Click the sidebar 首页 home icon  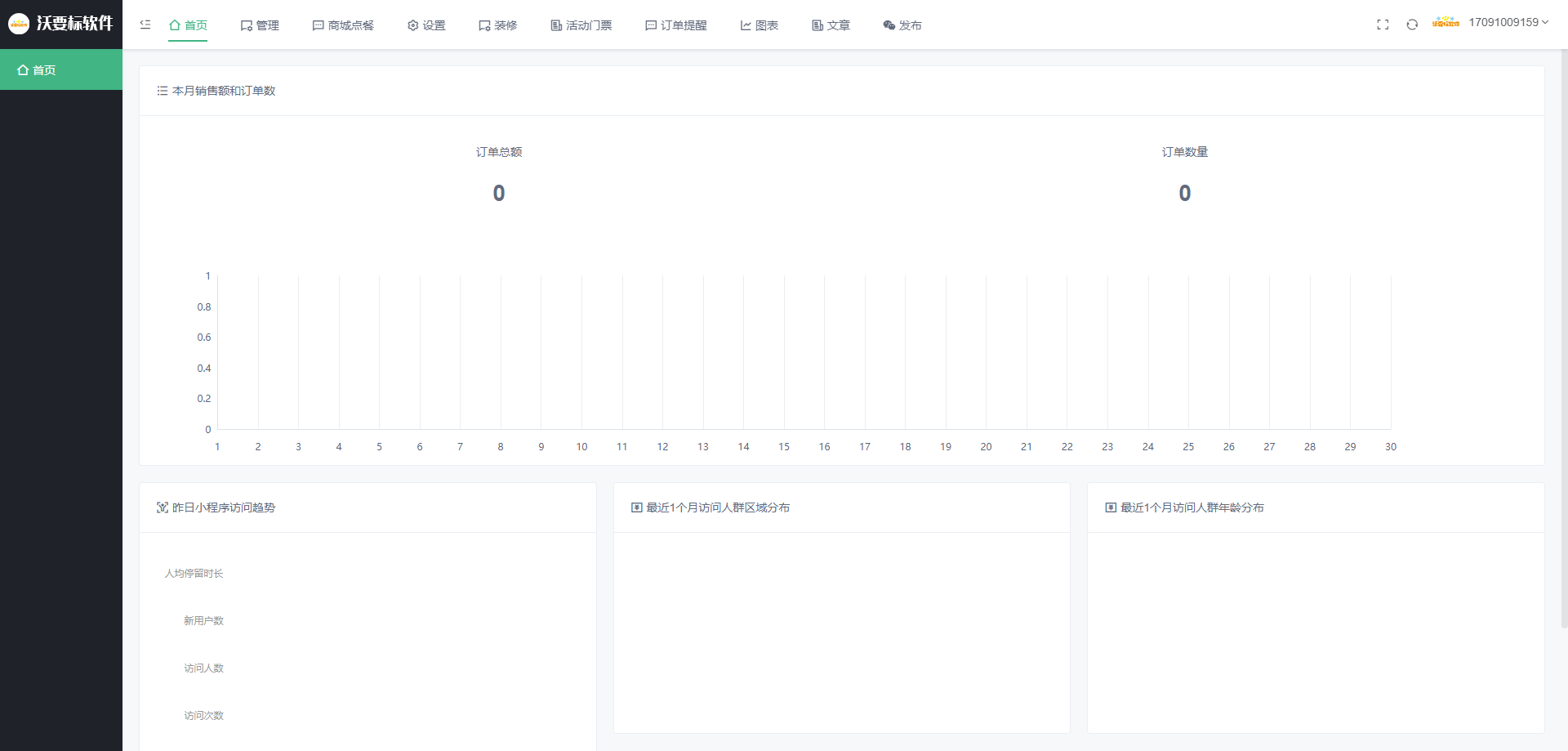pyautogui.click(x=23, y=70)
